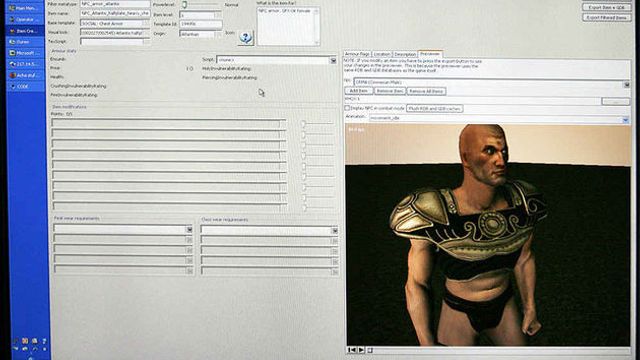Switch to the Location tab
This screenshot has width=640, height=360.
click(382, 54)
